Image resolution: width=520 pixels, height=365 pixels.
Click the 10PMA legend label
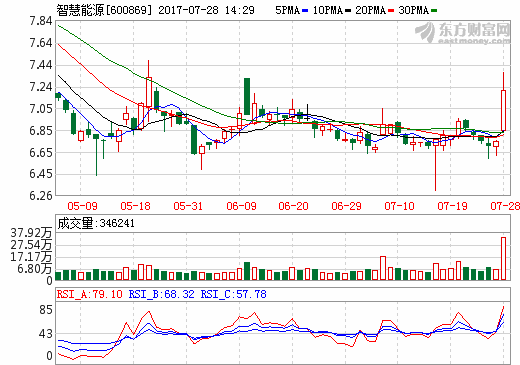[x=328, y=10]
